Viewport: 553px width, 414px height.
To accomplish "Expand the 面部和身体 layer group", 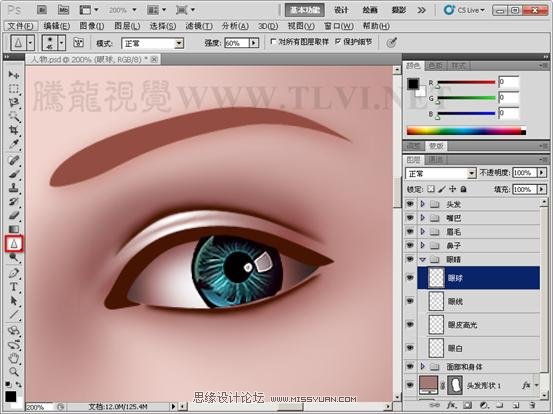I will tap(423, 367).
